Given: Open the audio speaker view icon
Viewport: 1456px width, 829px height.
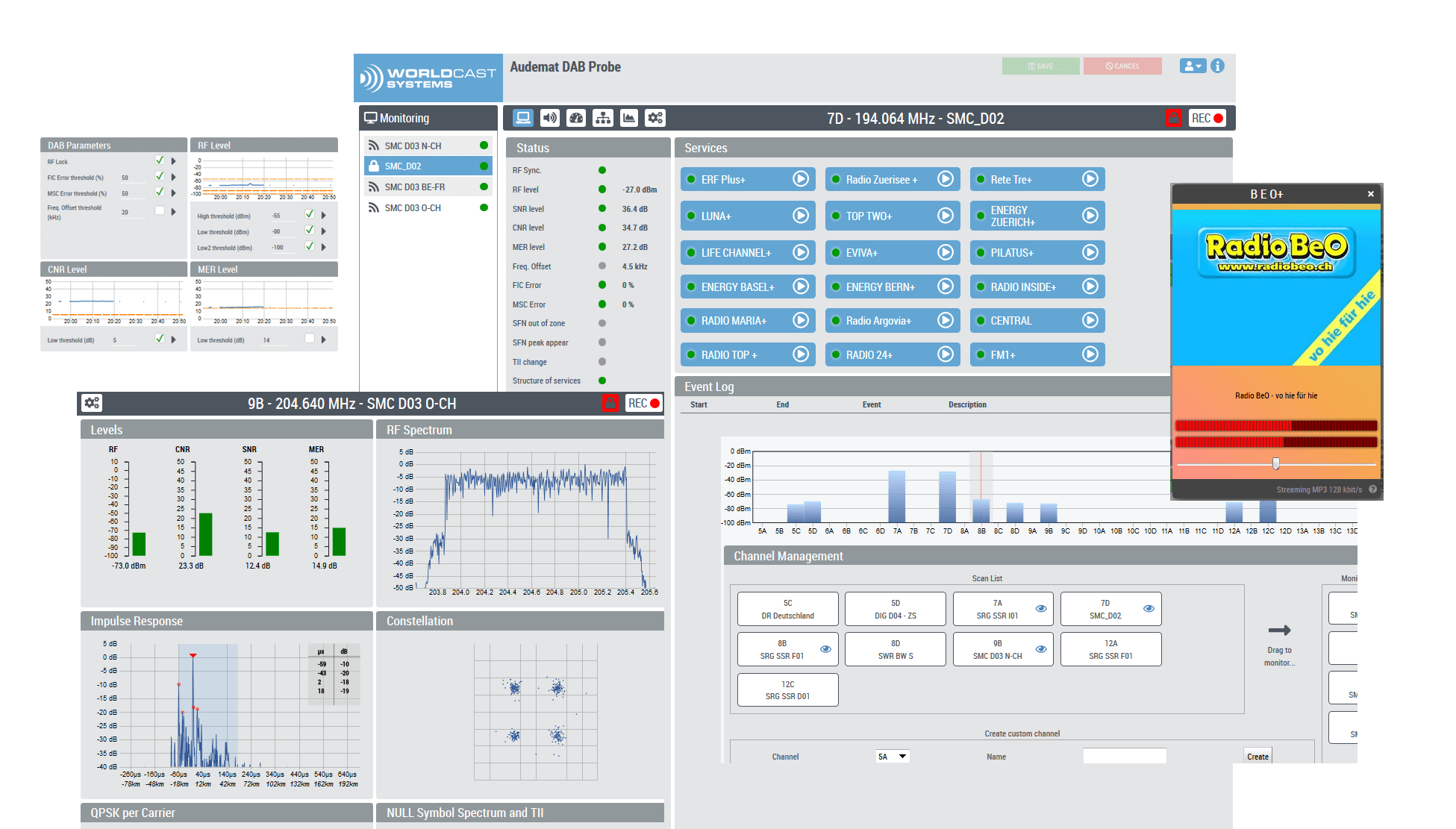Looking at the screenshot, I should [550, 118].
